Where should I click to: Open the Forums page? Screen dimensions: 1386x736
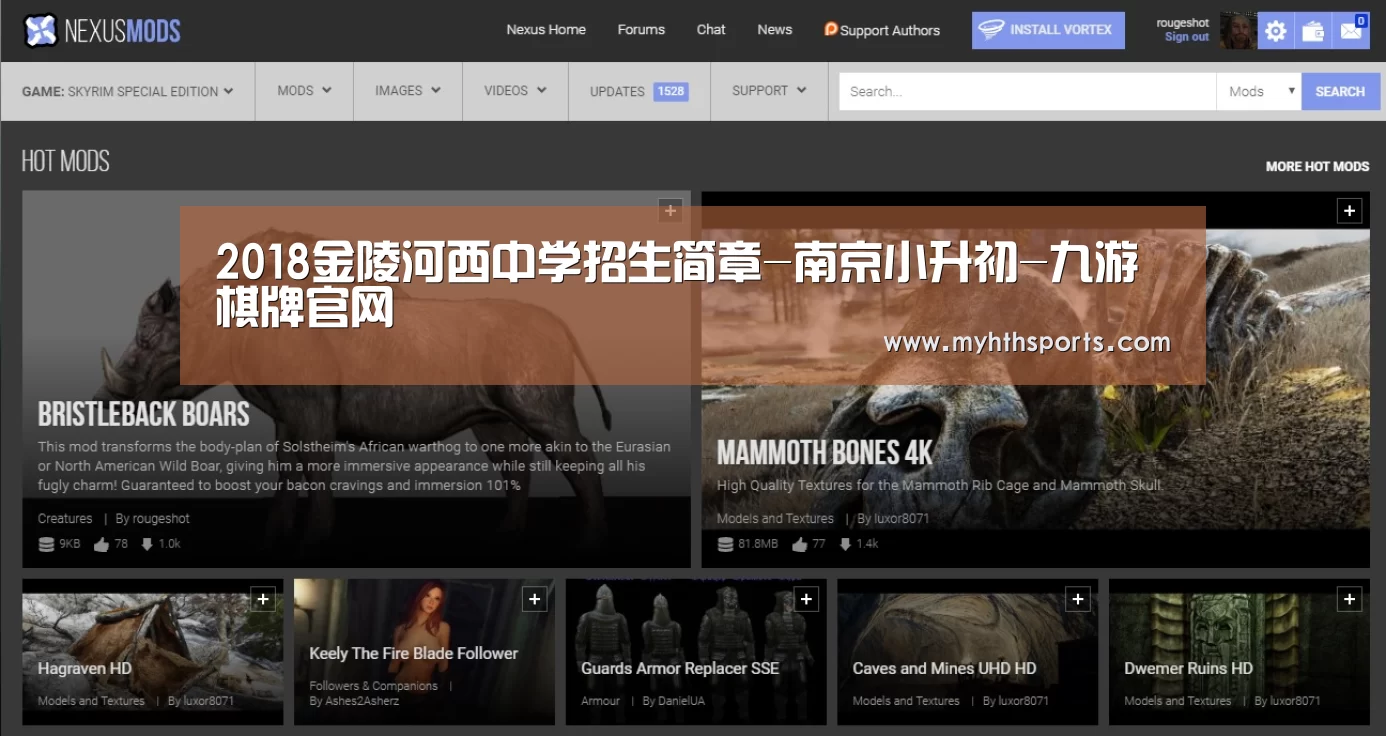pyautogui.click(x=641, y=30)
